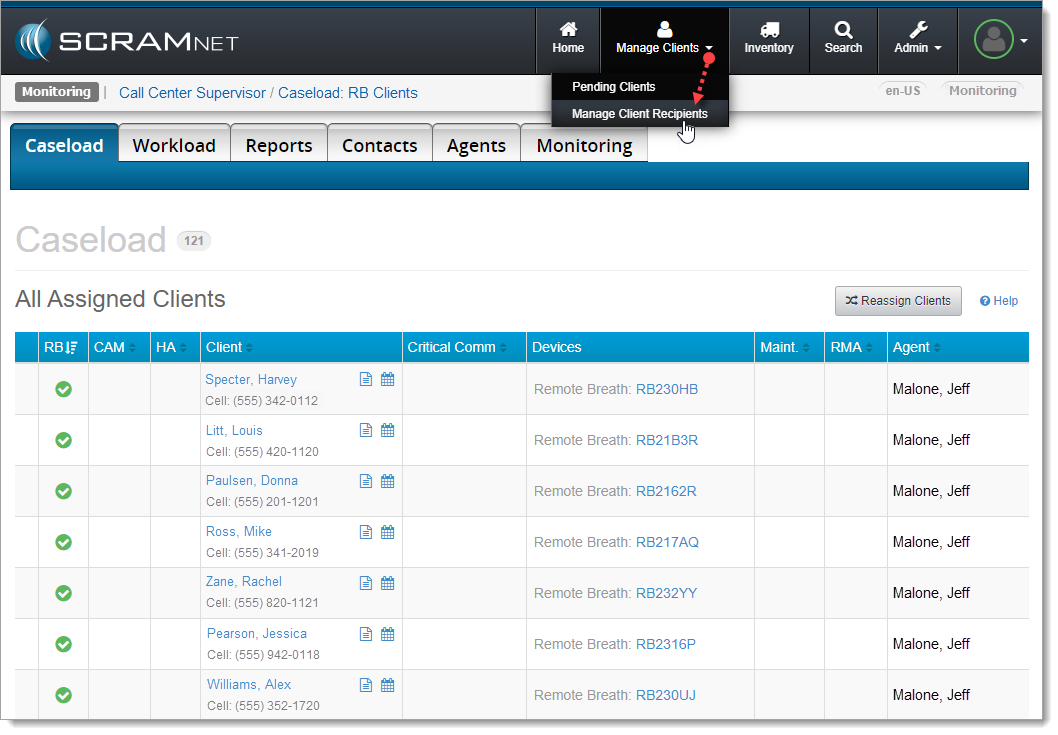This screenshot has width=1058, height=735.
Task: Click the document icon for Mike Ross
Action: (x=366, y=532)
